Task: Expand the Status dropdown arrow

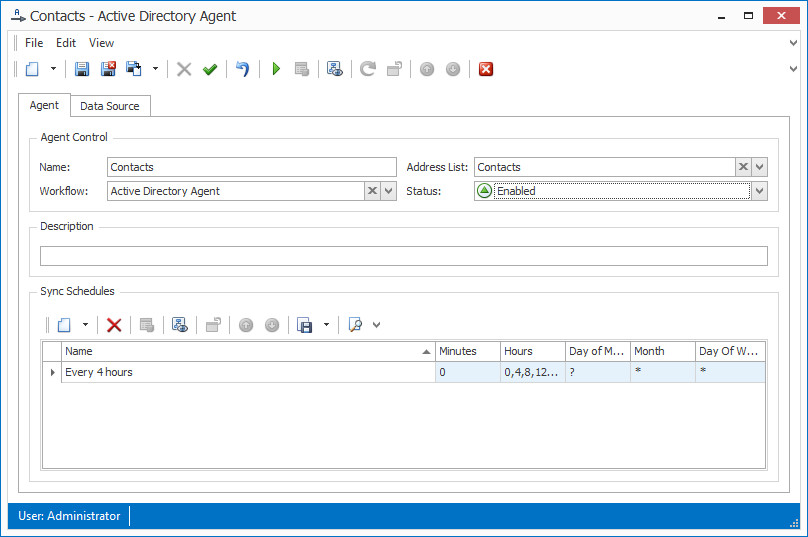Action: tap(760, 191)
